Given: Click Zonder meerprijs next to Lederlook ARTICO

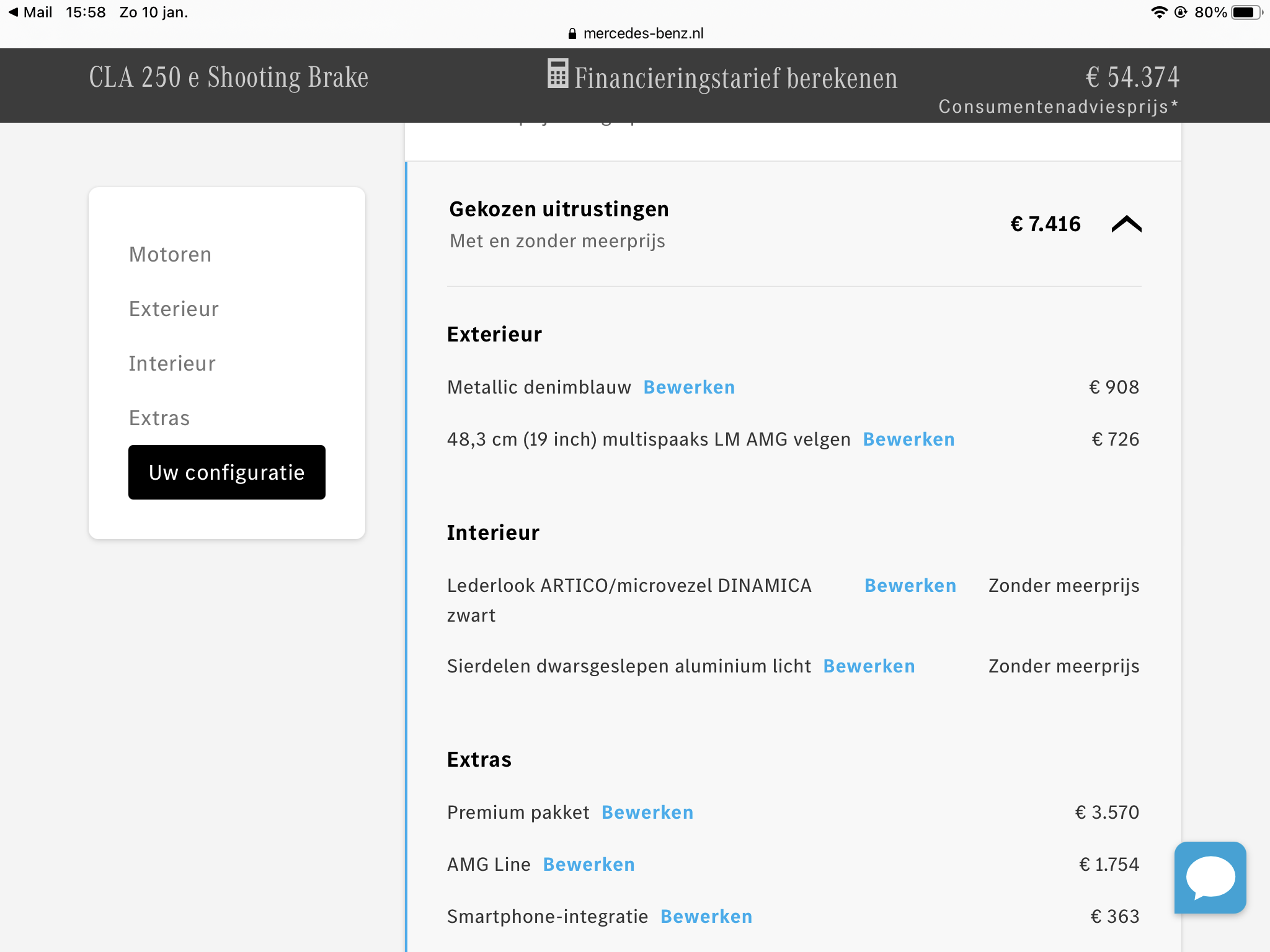Looking at the screenshot, I should pyautogui.click(x=1064, y=586).
